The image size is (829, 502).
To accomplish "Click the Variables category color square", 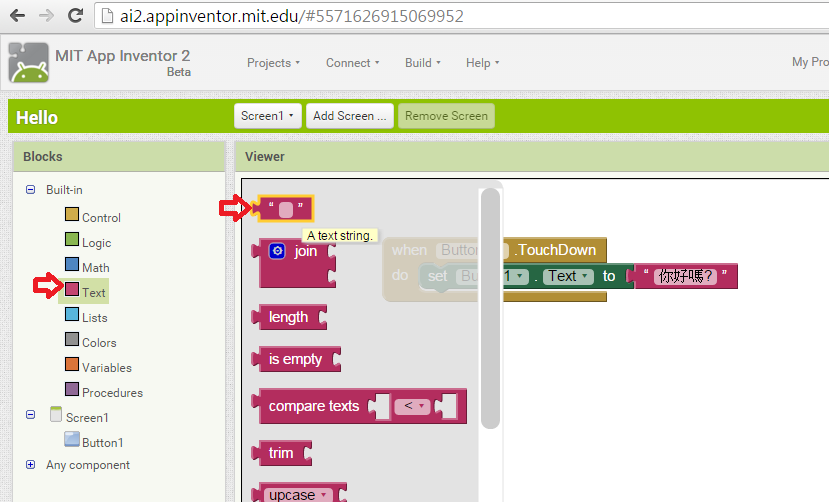I will pos(72,364).
